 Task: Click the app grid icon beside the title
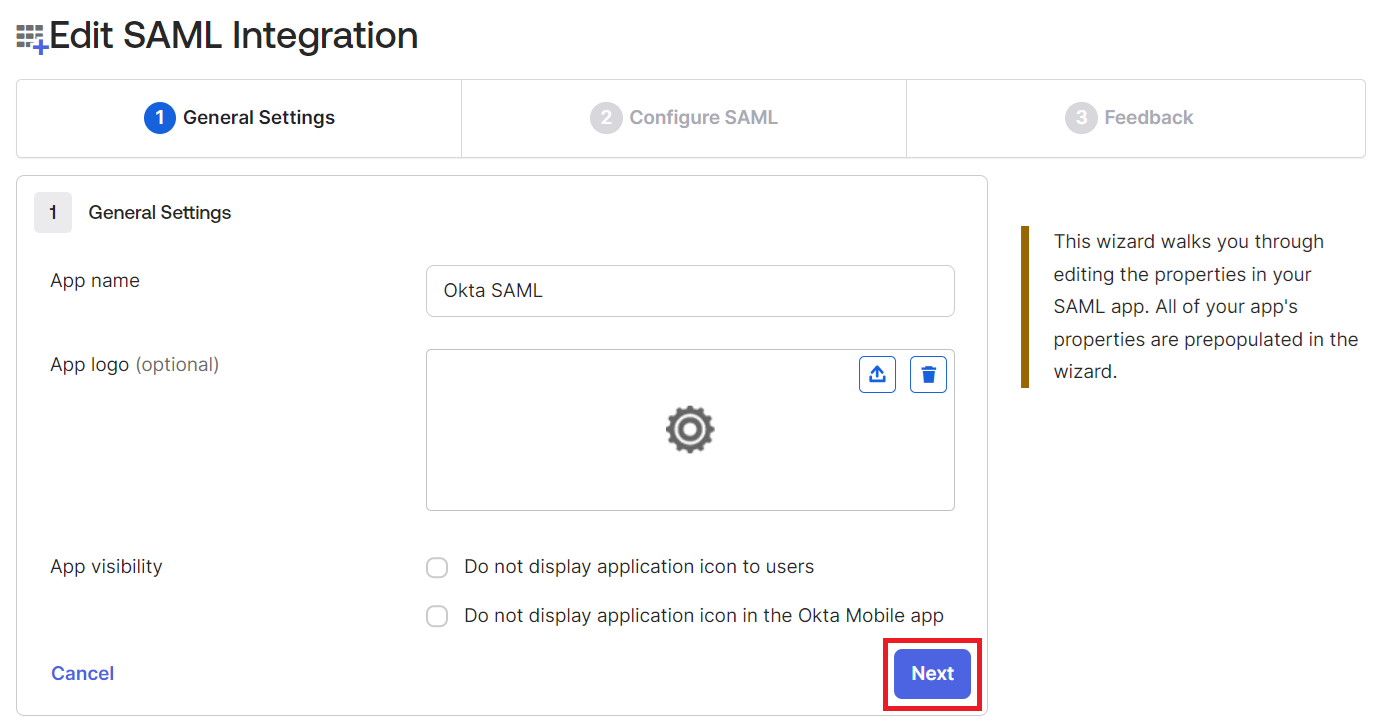tap(31, 39)
